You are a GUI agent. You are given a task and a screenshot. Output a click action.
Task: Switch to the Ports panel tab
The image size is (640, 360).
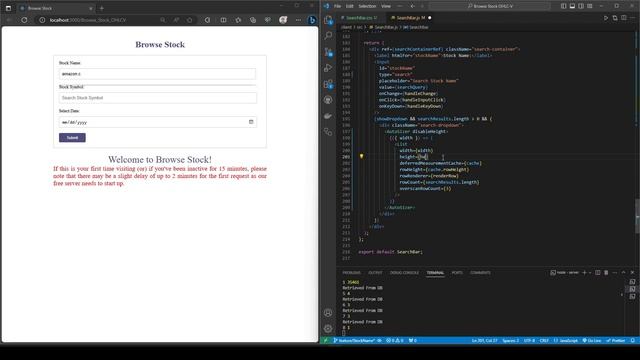tap(457, 273)
